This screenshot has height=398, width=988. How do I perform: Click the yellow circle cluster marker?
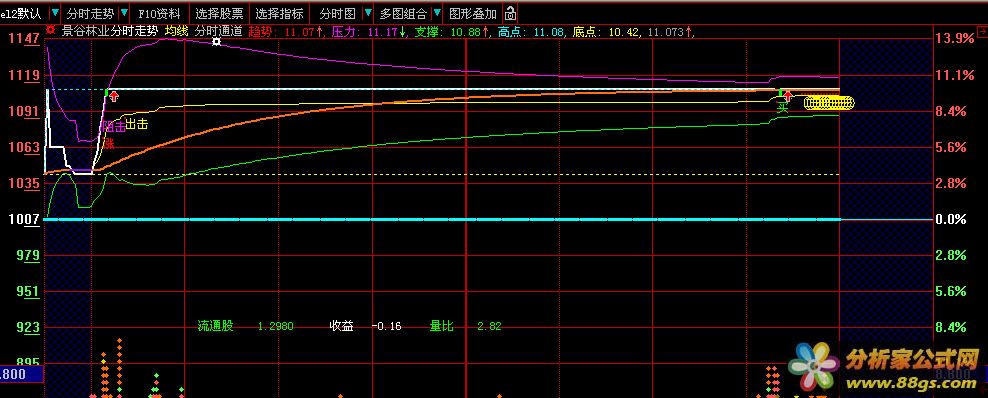pyautogui.click(x=829, y=103)
